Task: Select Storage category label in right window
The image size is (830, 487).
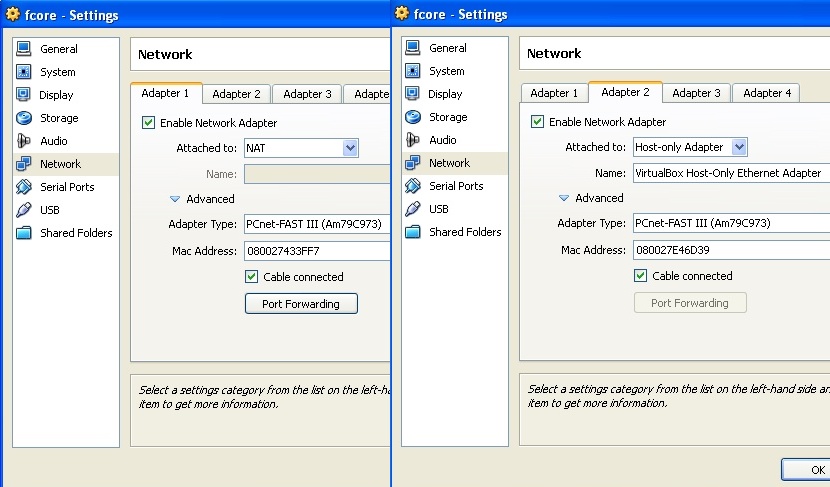Action: point(448,117)
